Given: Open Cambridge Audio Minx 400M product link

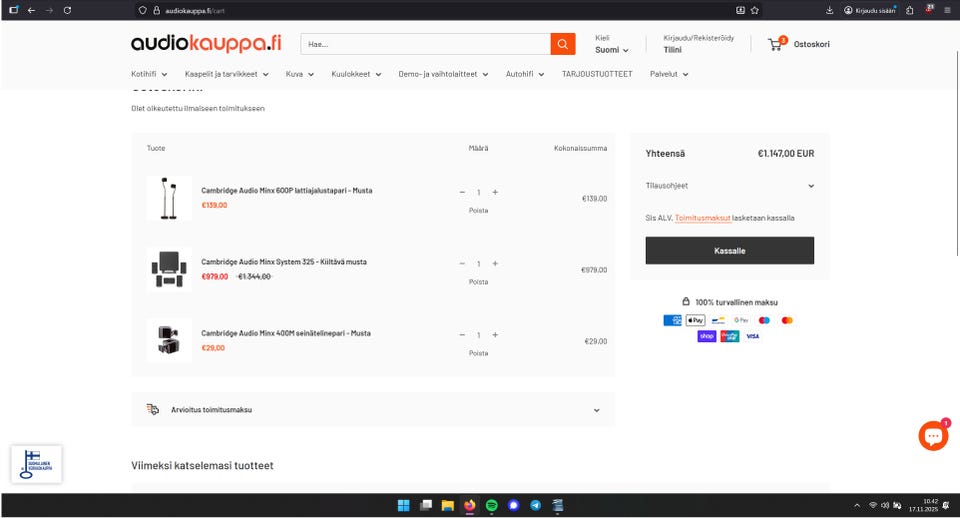Looking at the screenshot, I should click(286, 334).
